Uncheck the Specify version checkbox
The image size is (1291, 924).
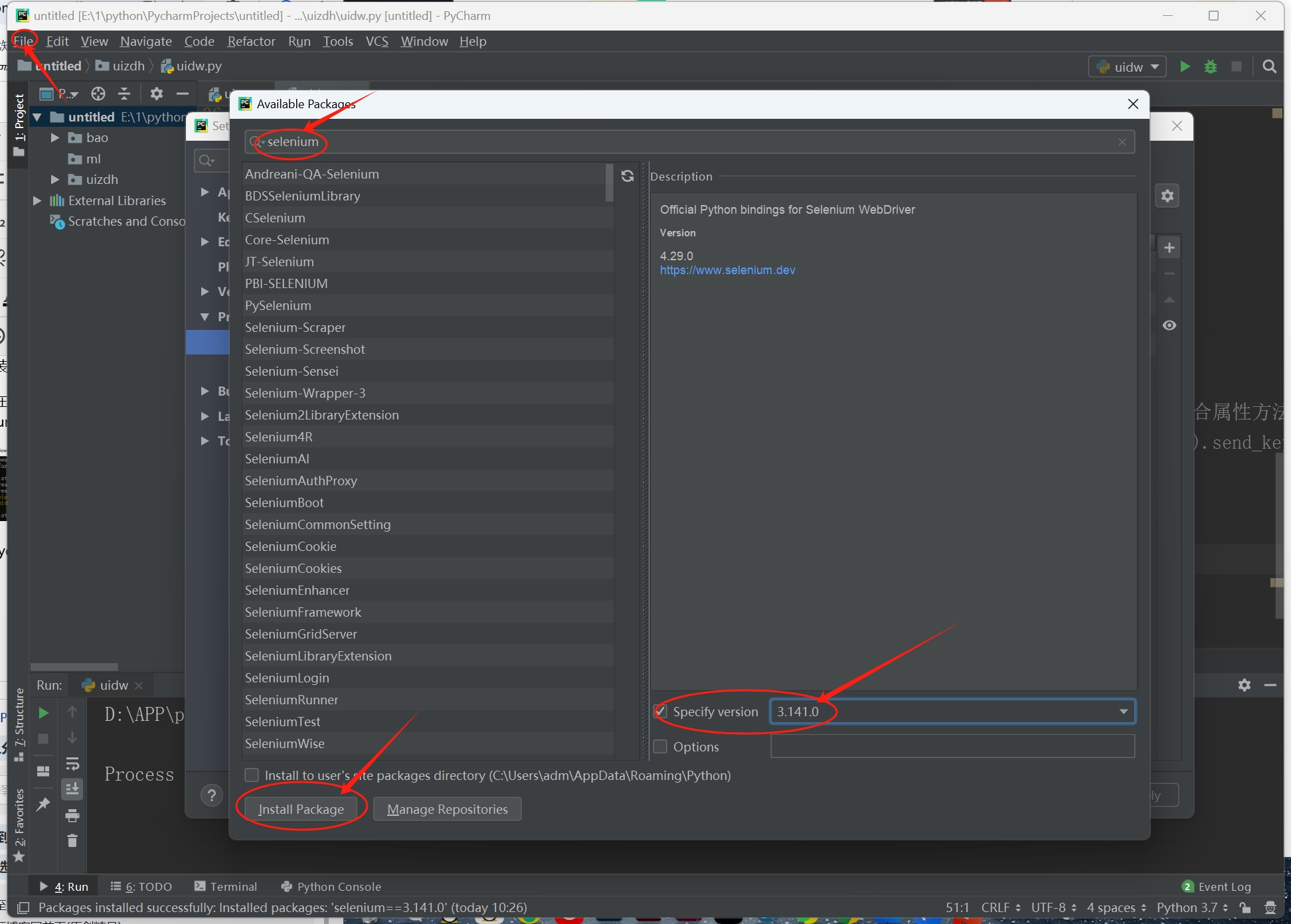pyautogui.click(x=661, y=712)
